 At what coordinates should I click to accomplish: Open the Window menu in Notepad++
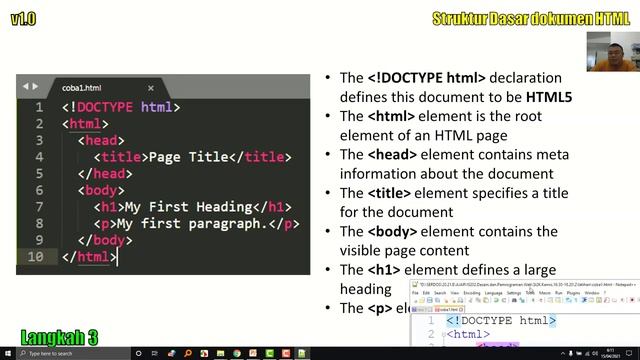tap(592, 293)
